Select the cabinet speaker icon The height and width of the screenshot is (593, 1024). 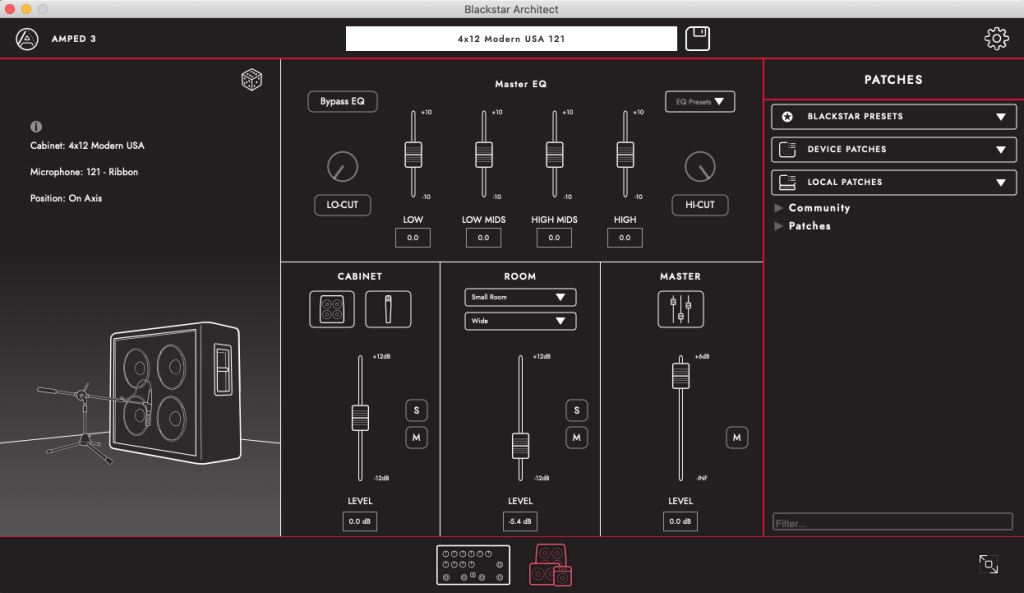click(x=330, y=309)
